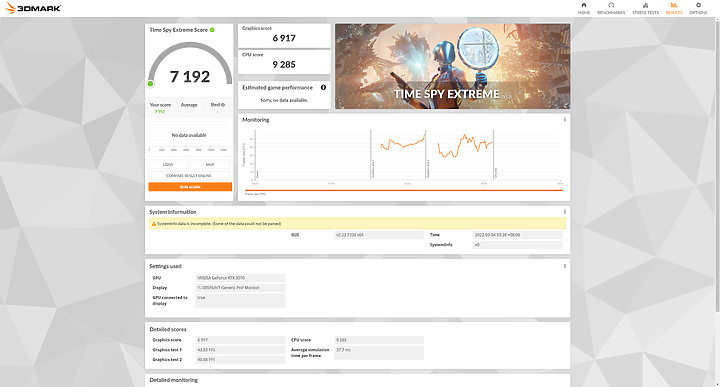Click the Your score value 7 192
Screen dimensions: 720x387
pyautogui.click(x=160, y=111)
